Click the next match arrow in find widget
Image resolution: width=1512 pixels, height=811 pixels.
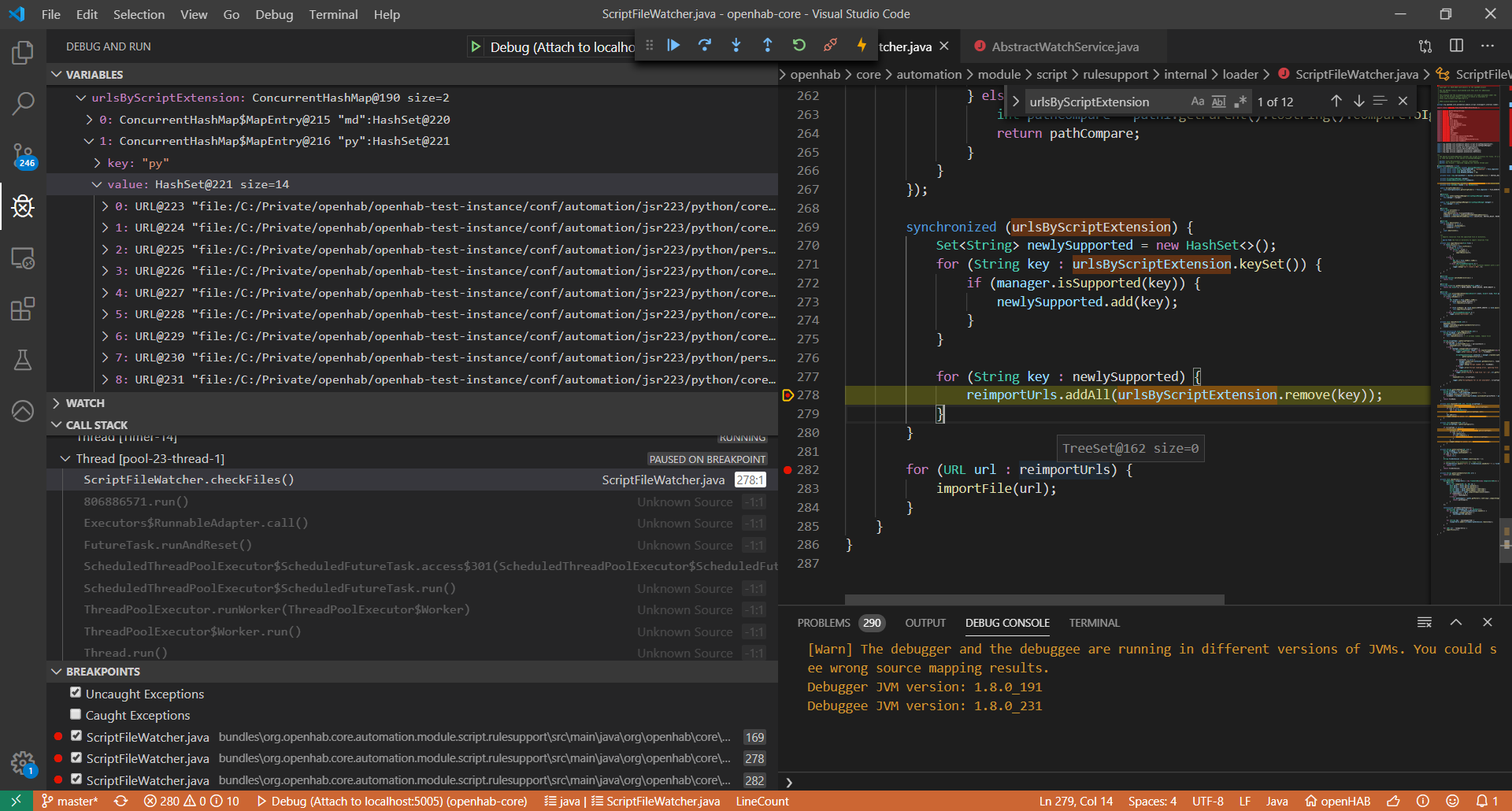click(1358, 101)
